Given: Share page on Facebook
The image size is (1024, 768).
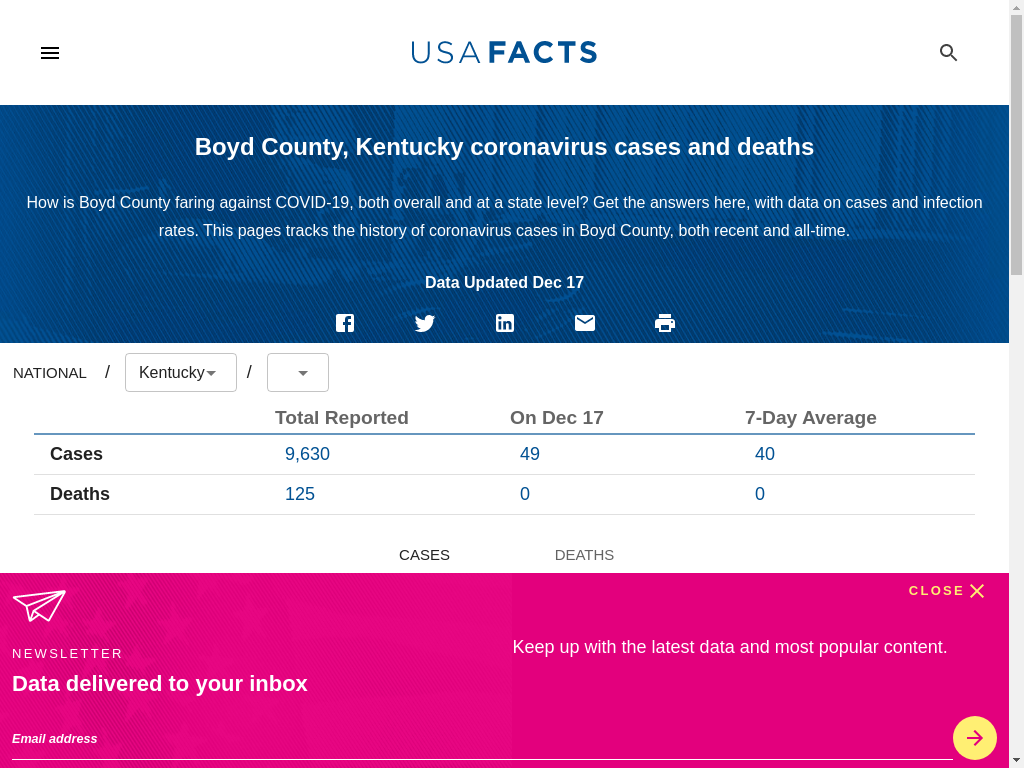Looking at the screenshot, I should tap(345, 323).
